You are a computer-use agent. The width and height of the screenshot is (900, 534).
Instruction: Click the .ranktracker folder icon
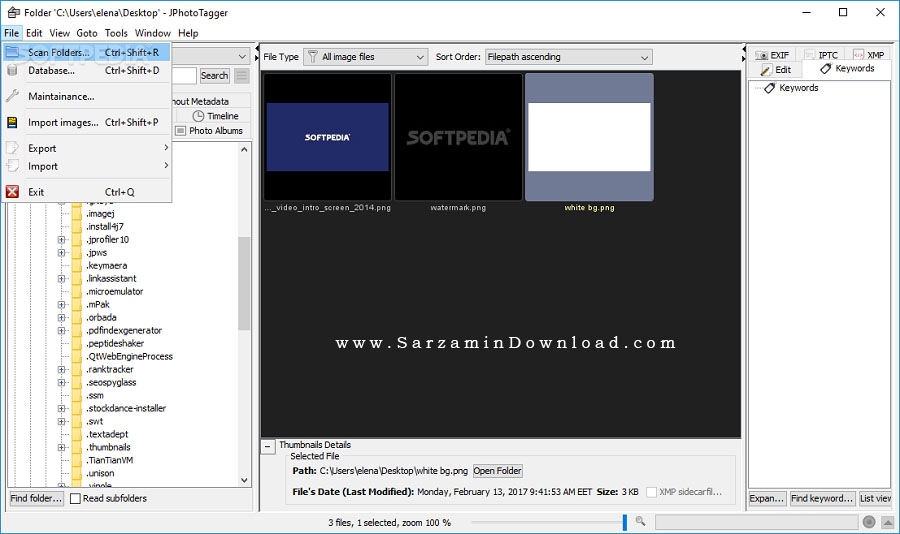(x=76, y=369)
